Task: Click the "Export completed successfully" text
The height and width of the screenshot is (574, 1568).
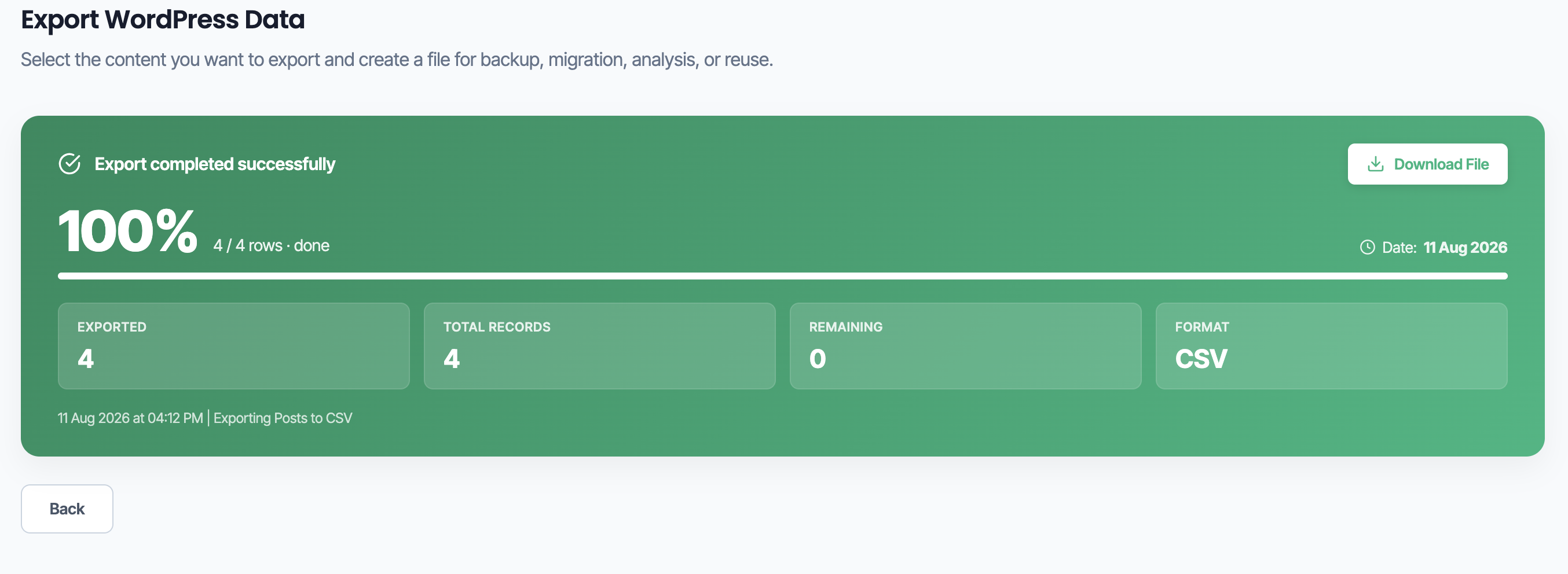Action: pos(215,164)
